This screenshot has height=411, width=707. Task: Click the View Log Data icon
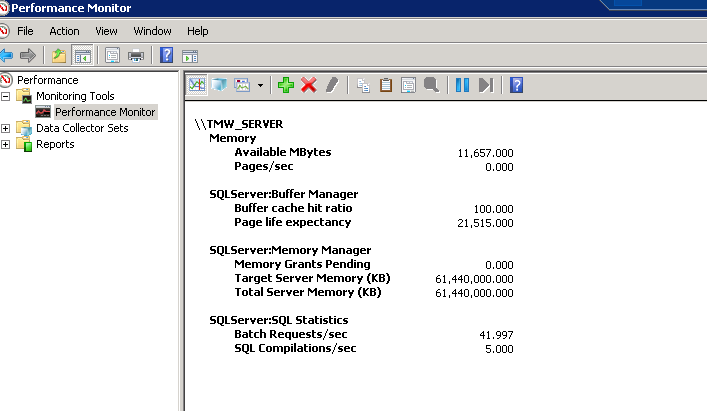(x=219, y=85)
